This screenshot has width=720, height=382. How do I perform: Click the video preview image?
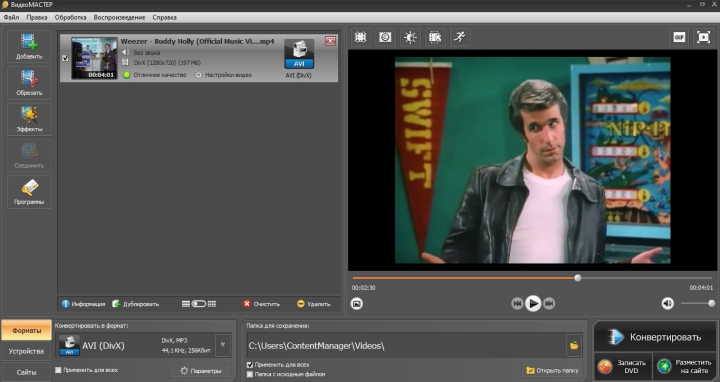[533, 160]
